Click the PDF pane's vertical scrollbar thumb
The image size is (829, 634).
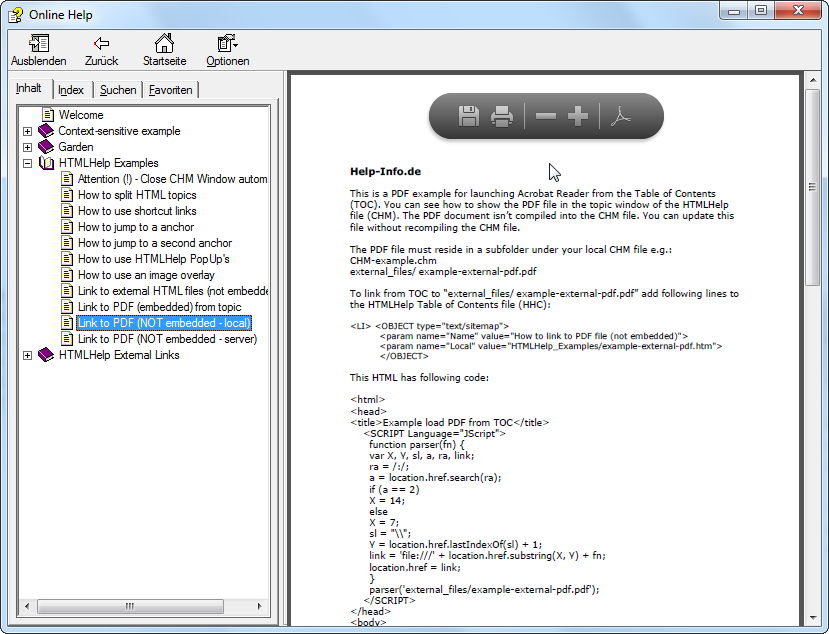tap(812, 187)
